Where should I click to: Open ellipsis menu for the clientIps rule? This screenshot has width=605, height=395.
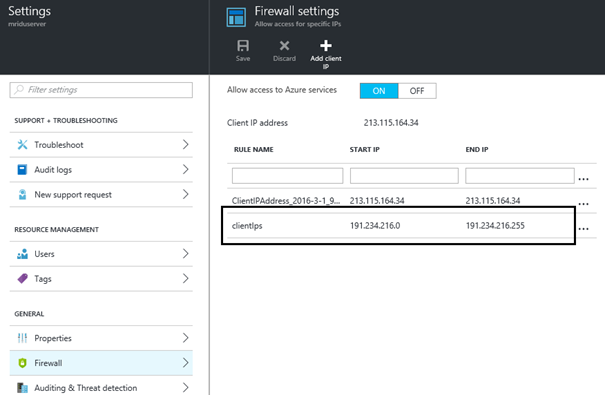583,229
